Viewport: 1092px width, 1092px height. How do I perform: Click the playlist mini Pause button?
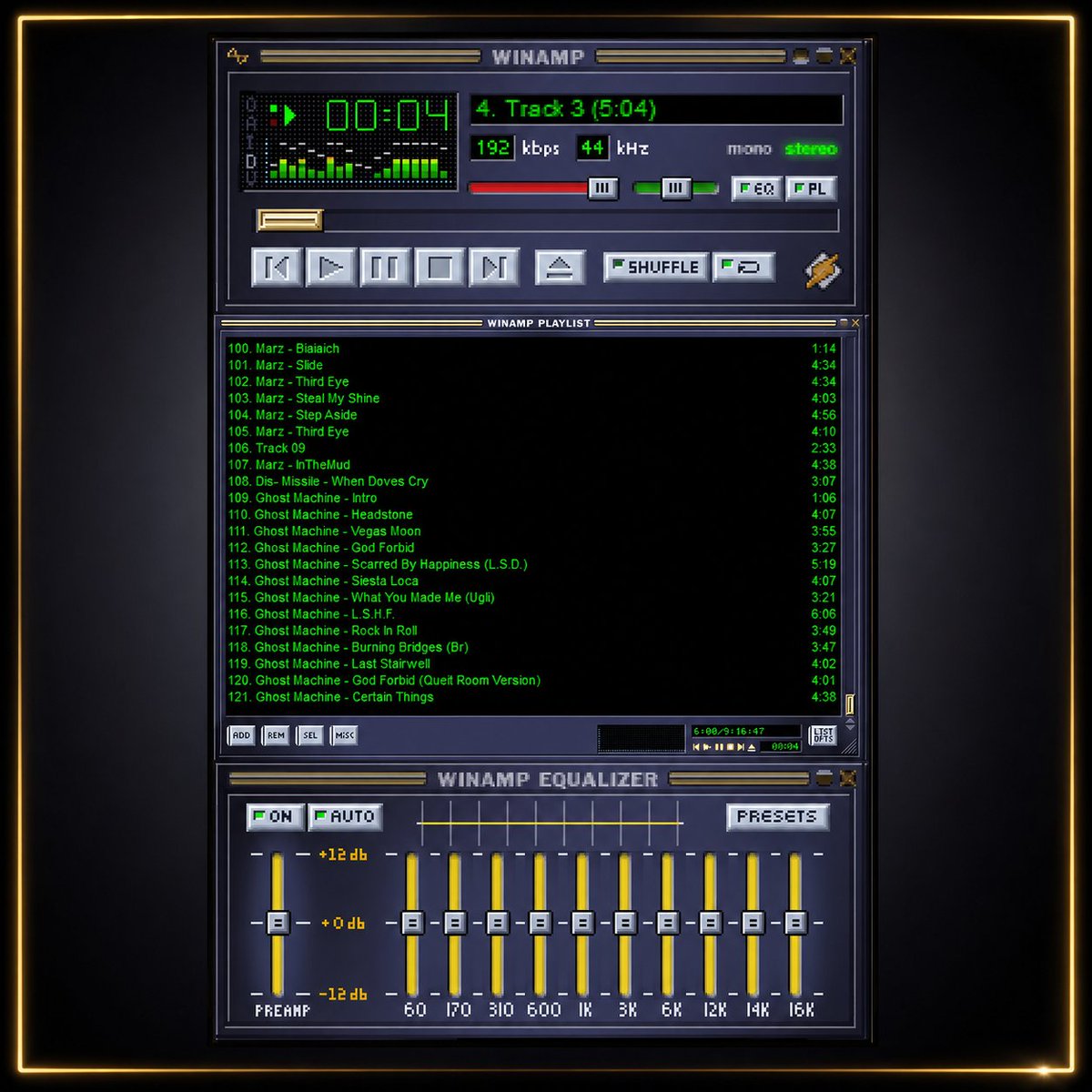(719, 747)
